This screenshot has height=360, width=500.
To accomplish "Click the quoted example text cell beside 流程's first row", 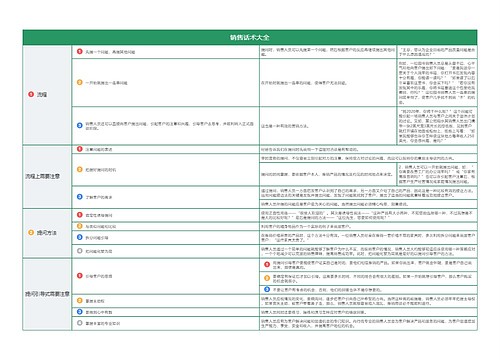I will (437, 52).
